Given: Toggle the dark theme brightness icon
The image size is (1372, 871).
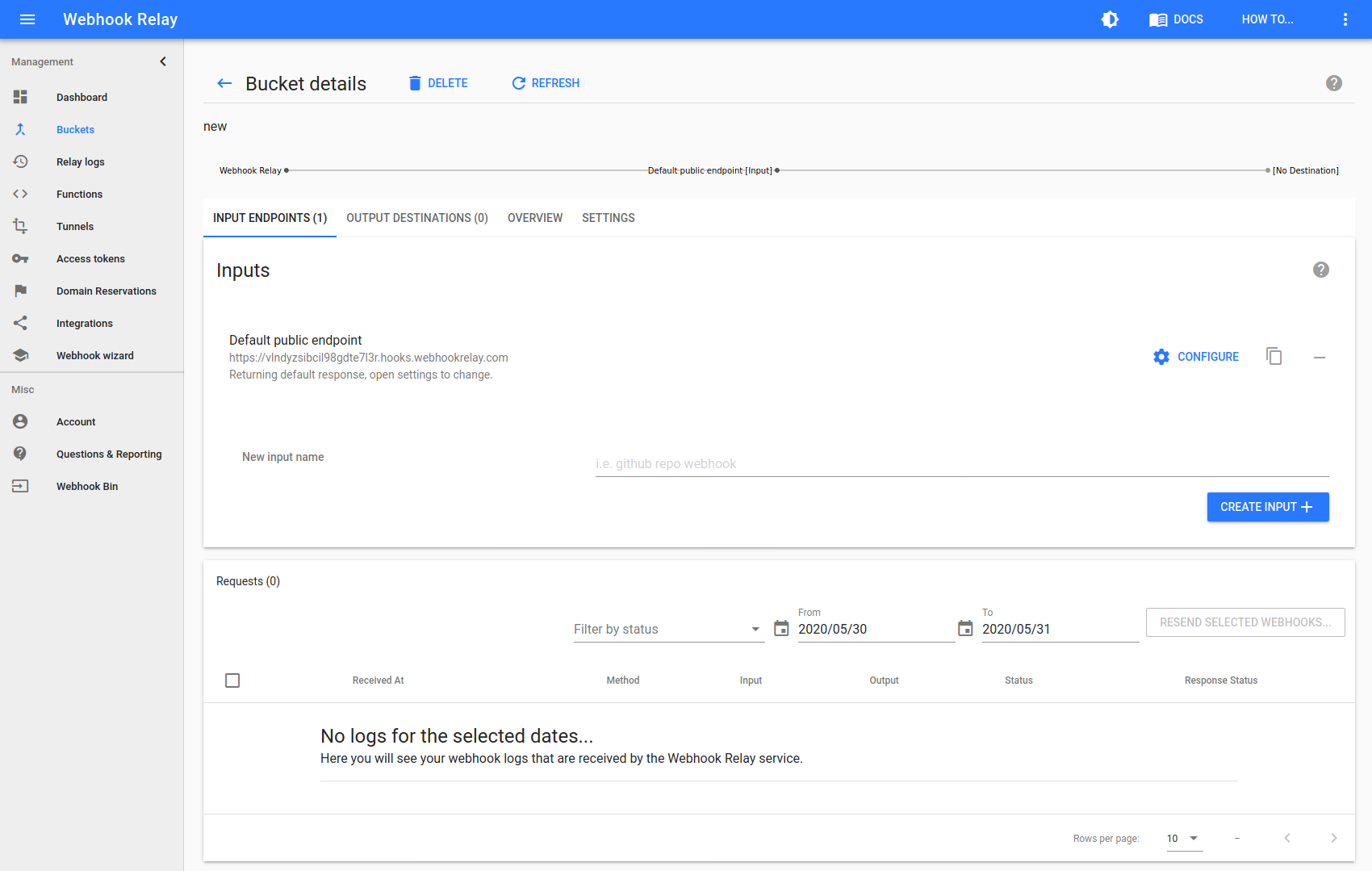Looking at the screenshot, I should coord(1110,19).
